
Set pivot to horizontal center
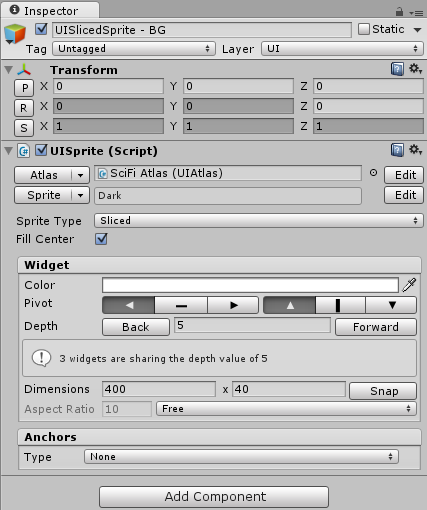181,305
